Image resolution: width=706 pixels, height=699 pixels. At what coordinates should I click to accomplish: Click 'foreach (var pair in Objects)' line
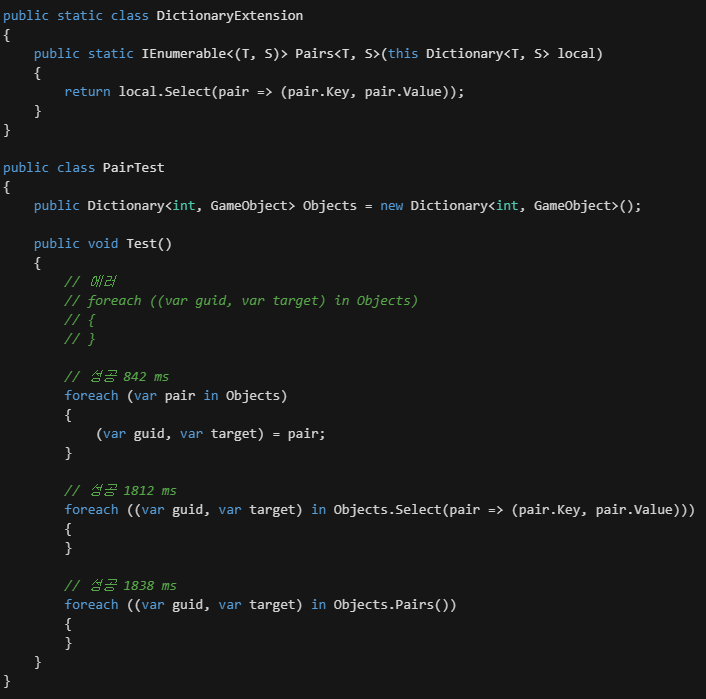click(176, 396)
